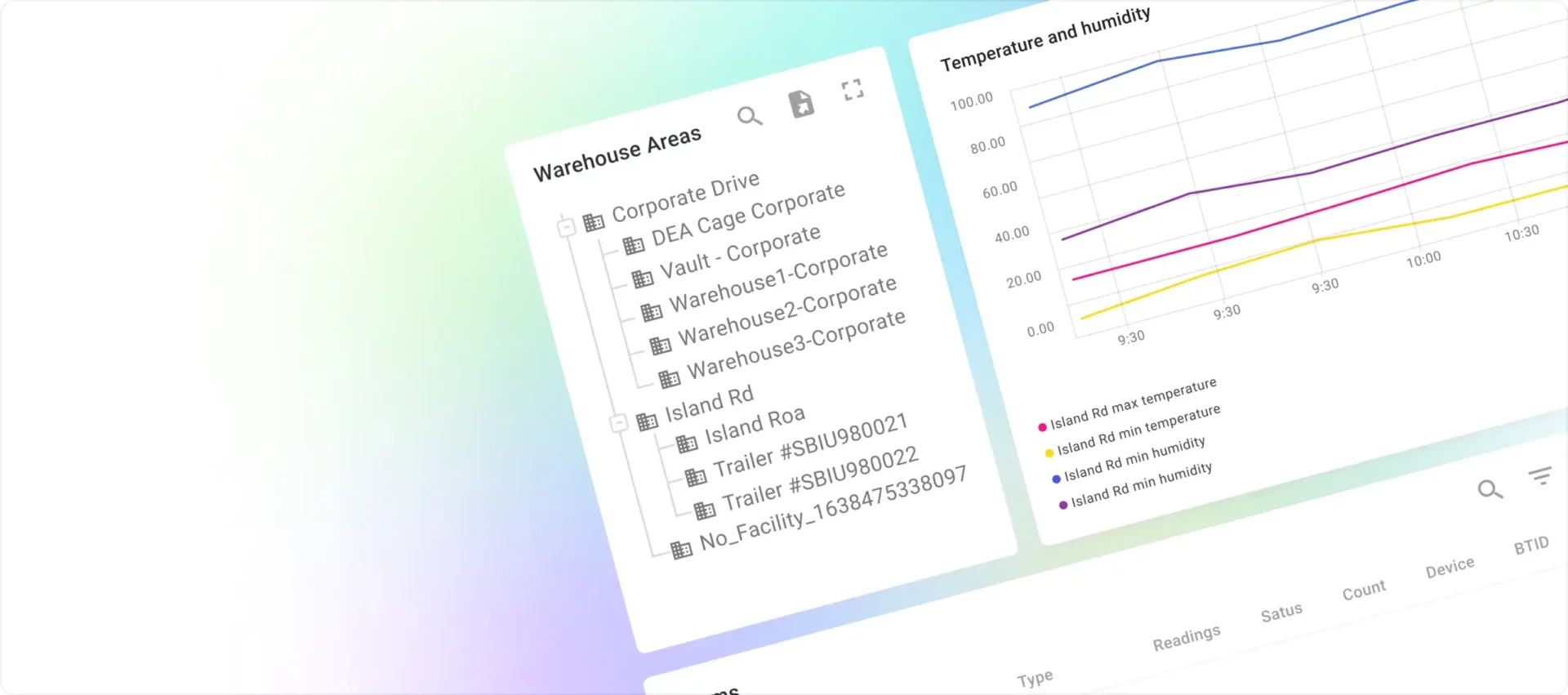Viewport: 1568px width, 695px height.
Task: Expand Warehouse Areas panel to fullscreen
Action: coord(853,90)
